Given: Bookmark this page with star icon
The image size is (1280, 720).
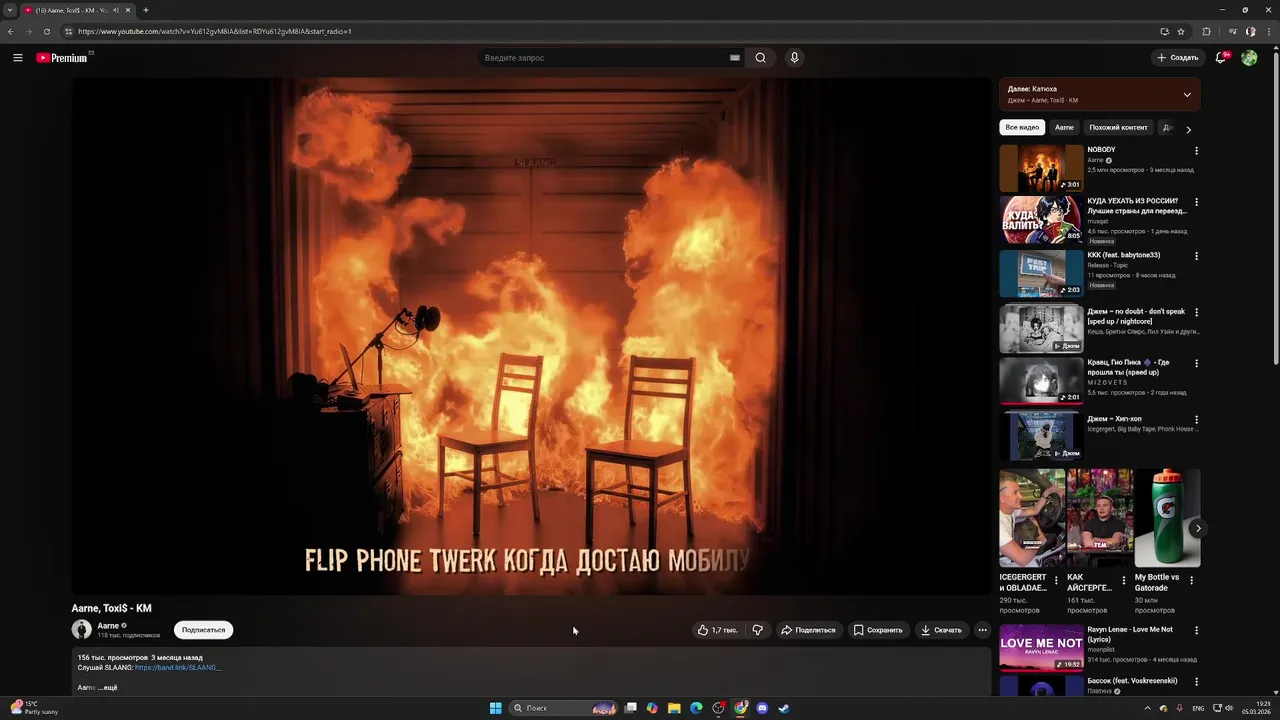Looking at the screenshot, I should coord(1181,31).
